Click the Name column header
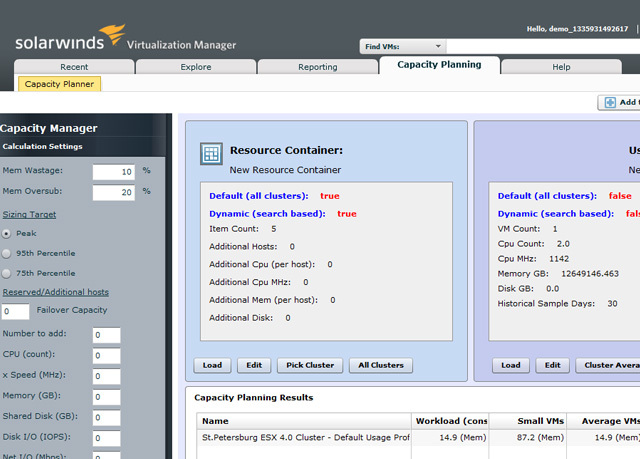The image size is (640, 459). click(304, 421)
